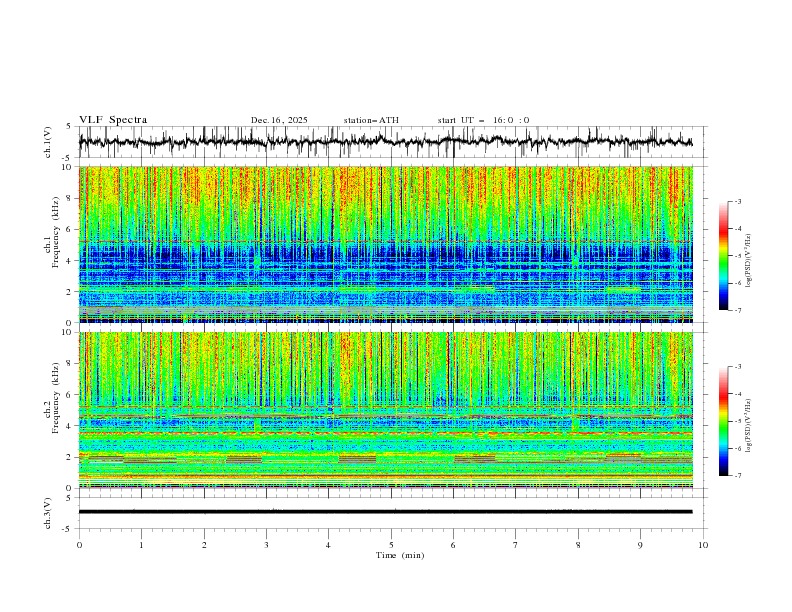Click the ch.2 frequency spectrogram panel
The height and width of the screenshot is (612, 792).
pos(386,410)
